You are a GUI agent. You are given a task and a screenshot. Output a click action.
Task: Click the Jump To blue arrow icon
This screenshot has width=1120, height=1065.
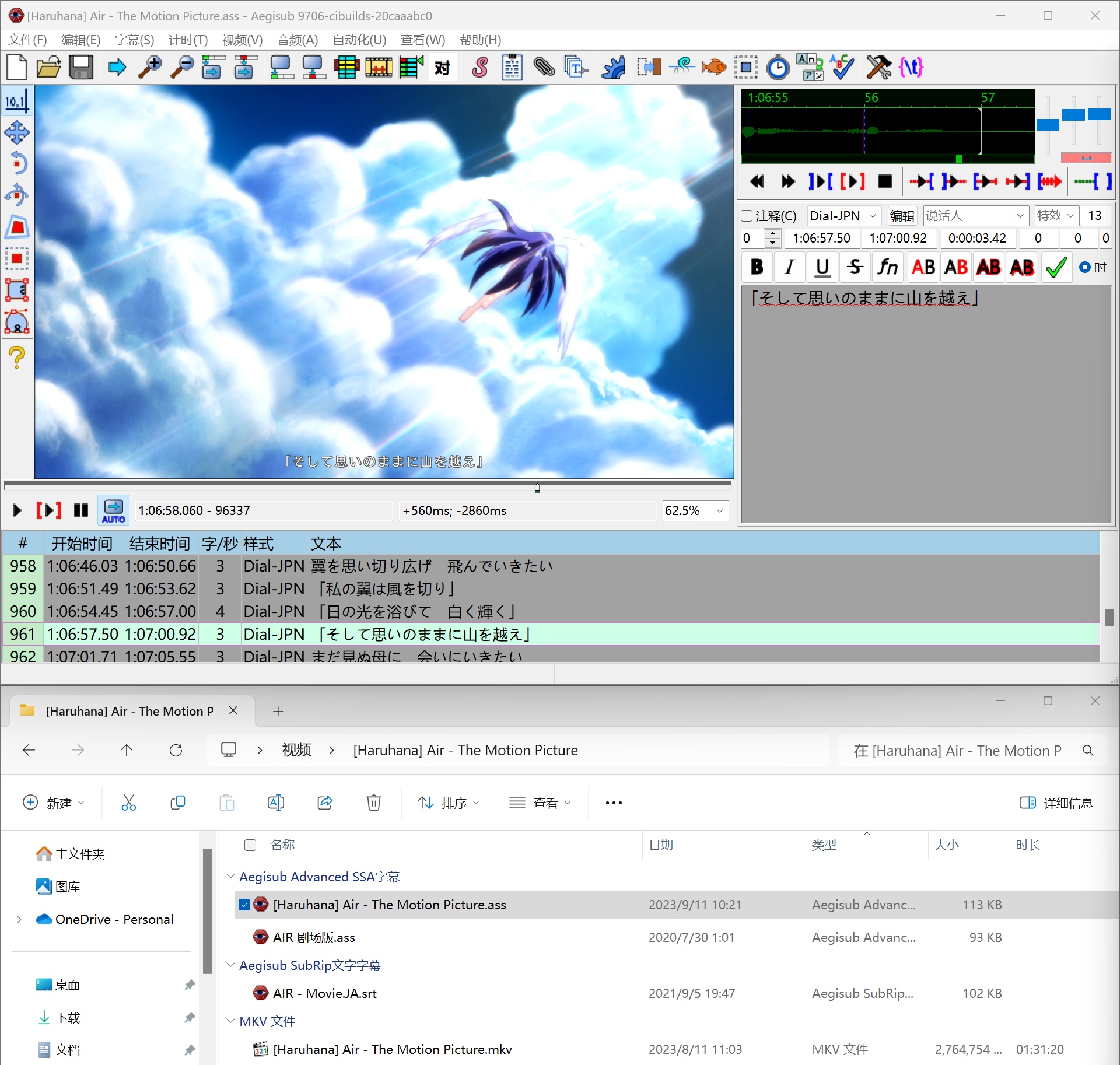(x=117, y=67)
